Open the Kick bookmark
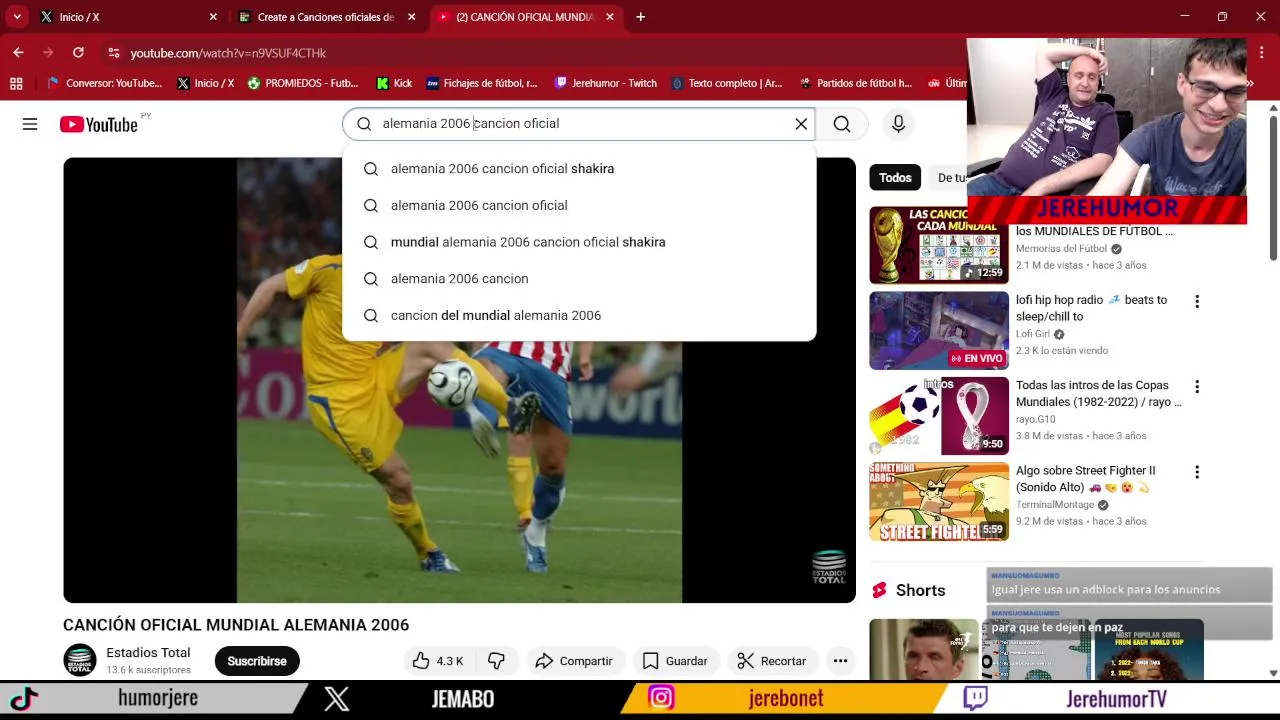The image size is (1280, 720). [394, 83]
